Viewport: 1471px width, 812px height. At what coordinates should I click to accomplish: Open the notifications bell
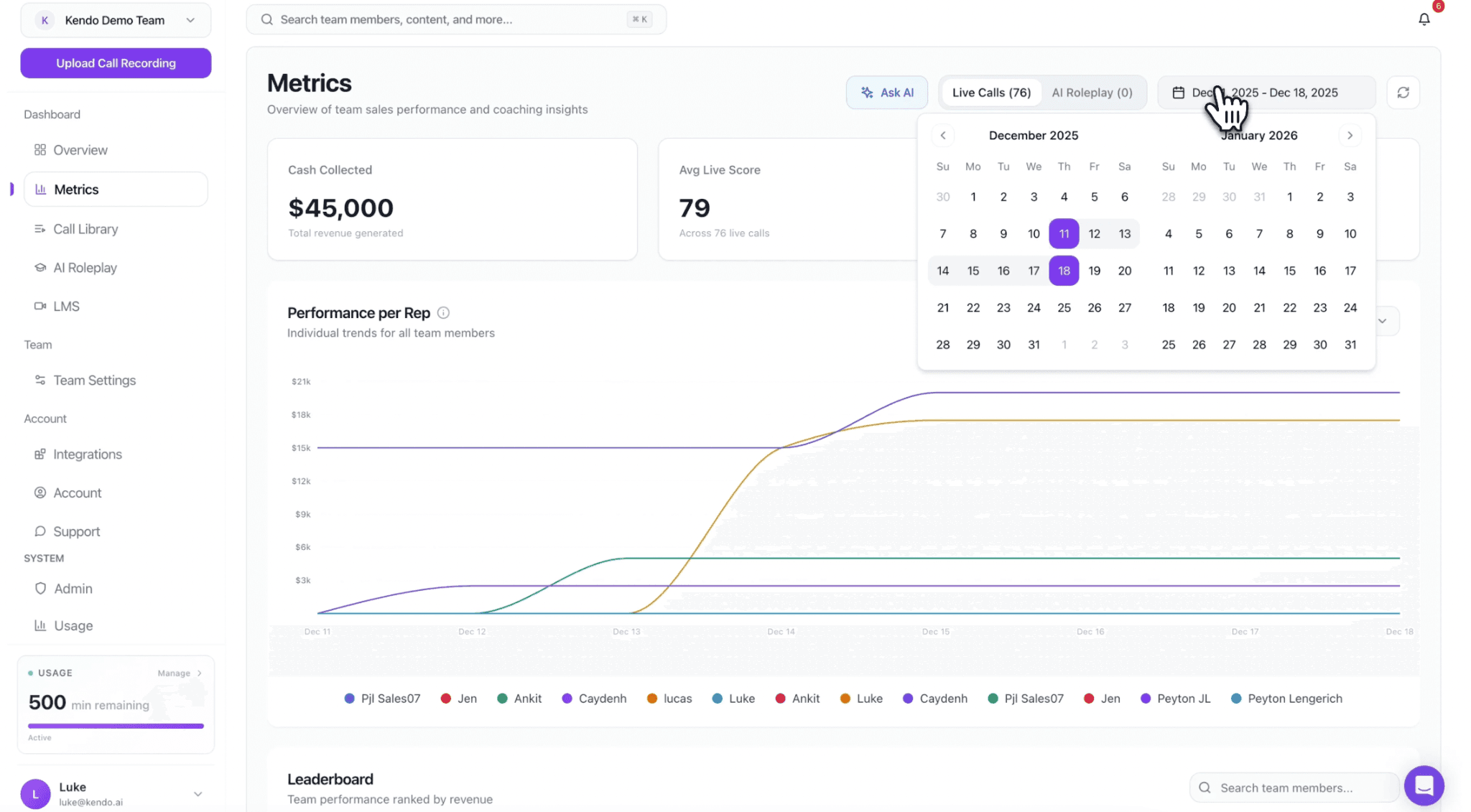pos(1424,19)
